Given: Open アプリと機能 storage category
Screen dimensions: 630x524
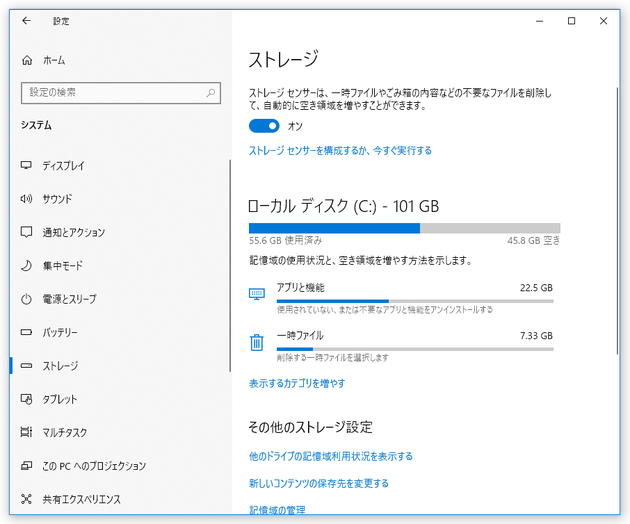Looking at the screenshot, I should (x=401, y=298).
